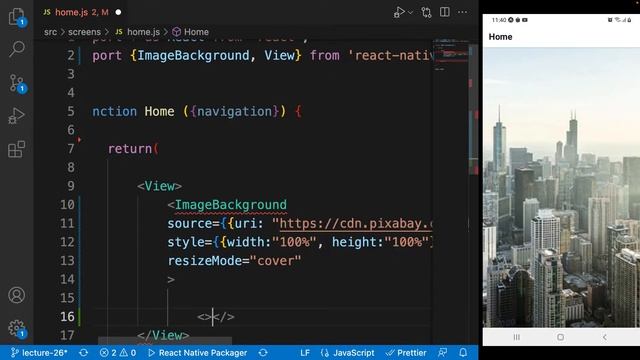Screen dimensions: 640x360
Task: Open Problems from errors and warnings count
Action: click(x=118, y=353)
